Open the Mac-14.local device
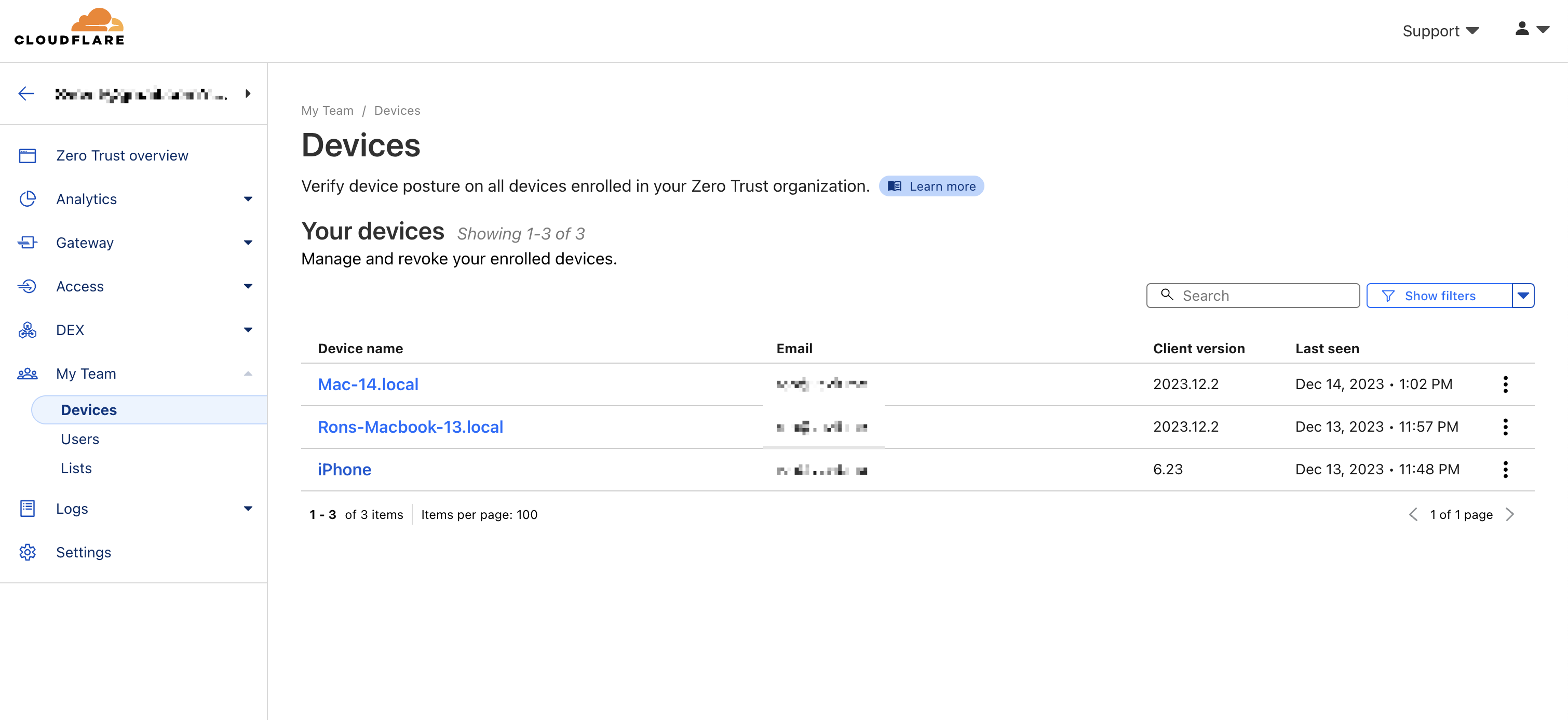 pyautogui.click(x=368, y=384)
